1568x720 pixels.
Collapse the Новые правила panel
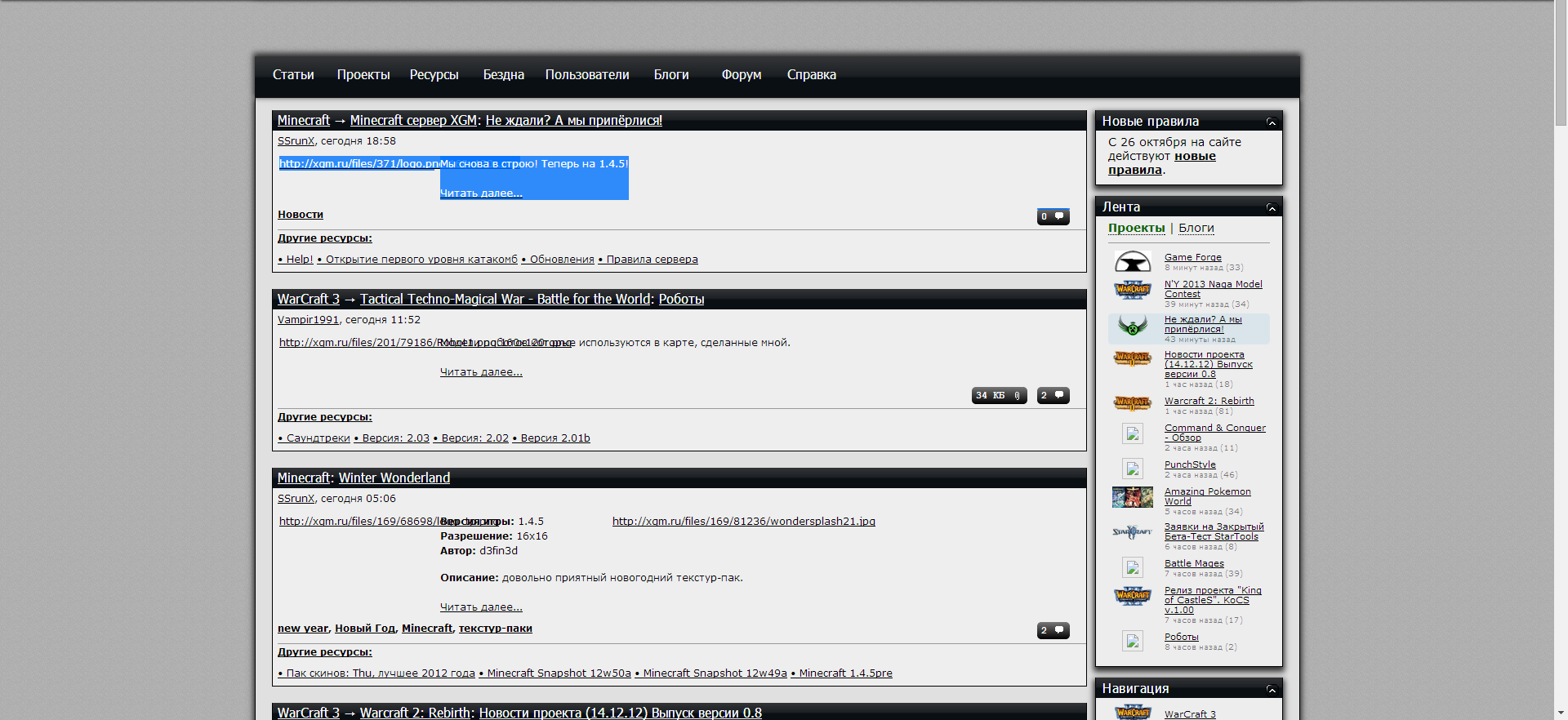click(1272, 122)
